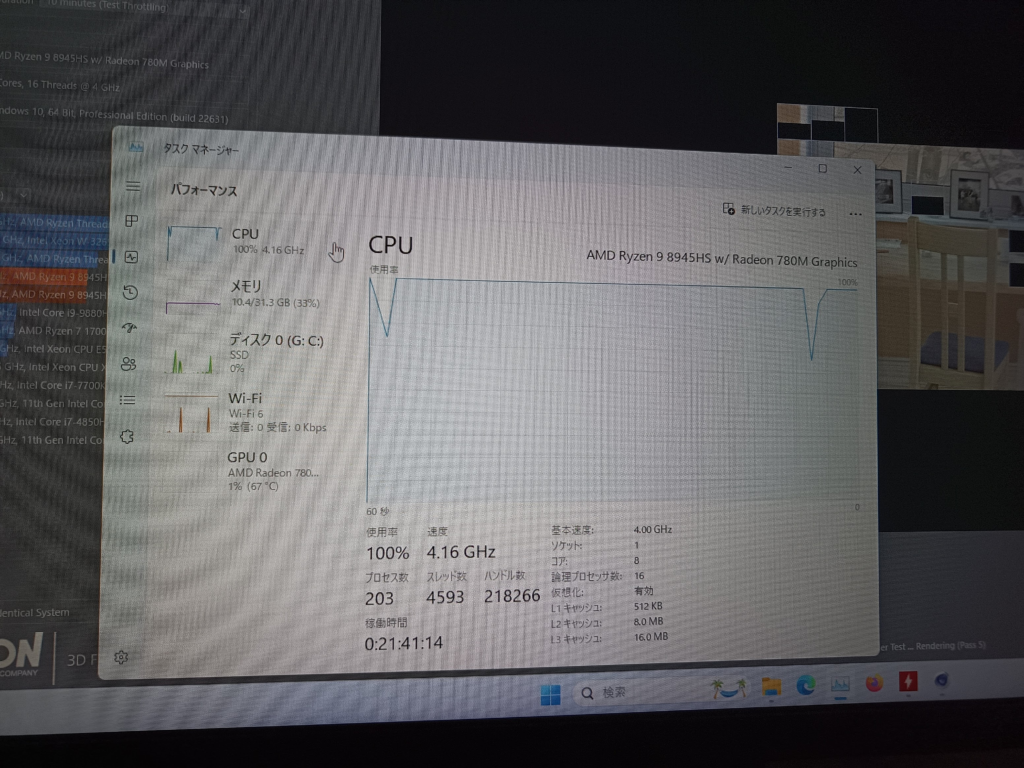
Task: Click 新しいタスクを実行する (Run new task)
Action: [x=775, y=211]
